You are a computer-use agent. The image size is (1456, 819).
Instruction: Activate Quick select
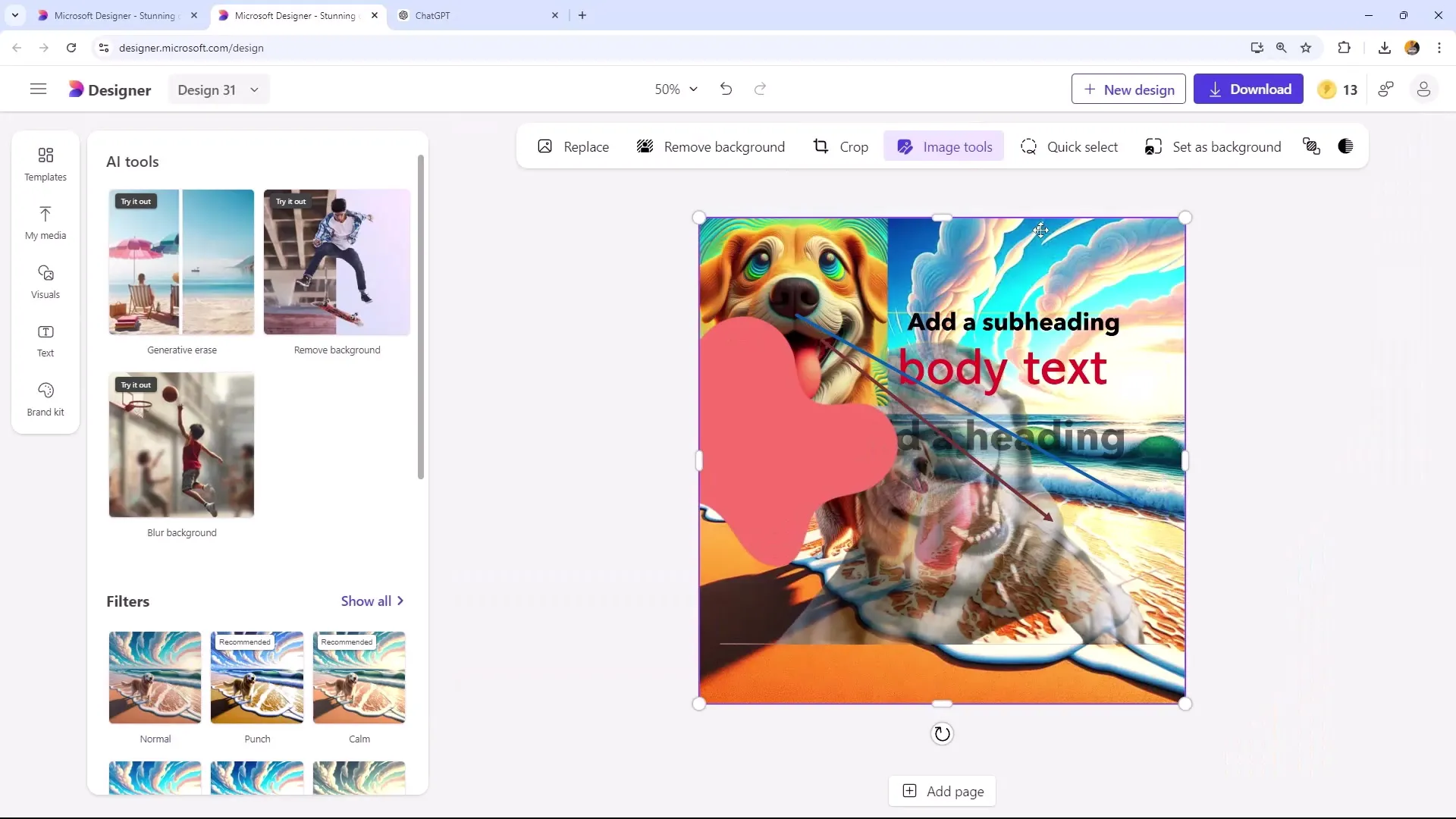(x=1069, y=146)
